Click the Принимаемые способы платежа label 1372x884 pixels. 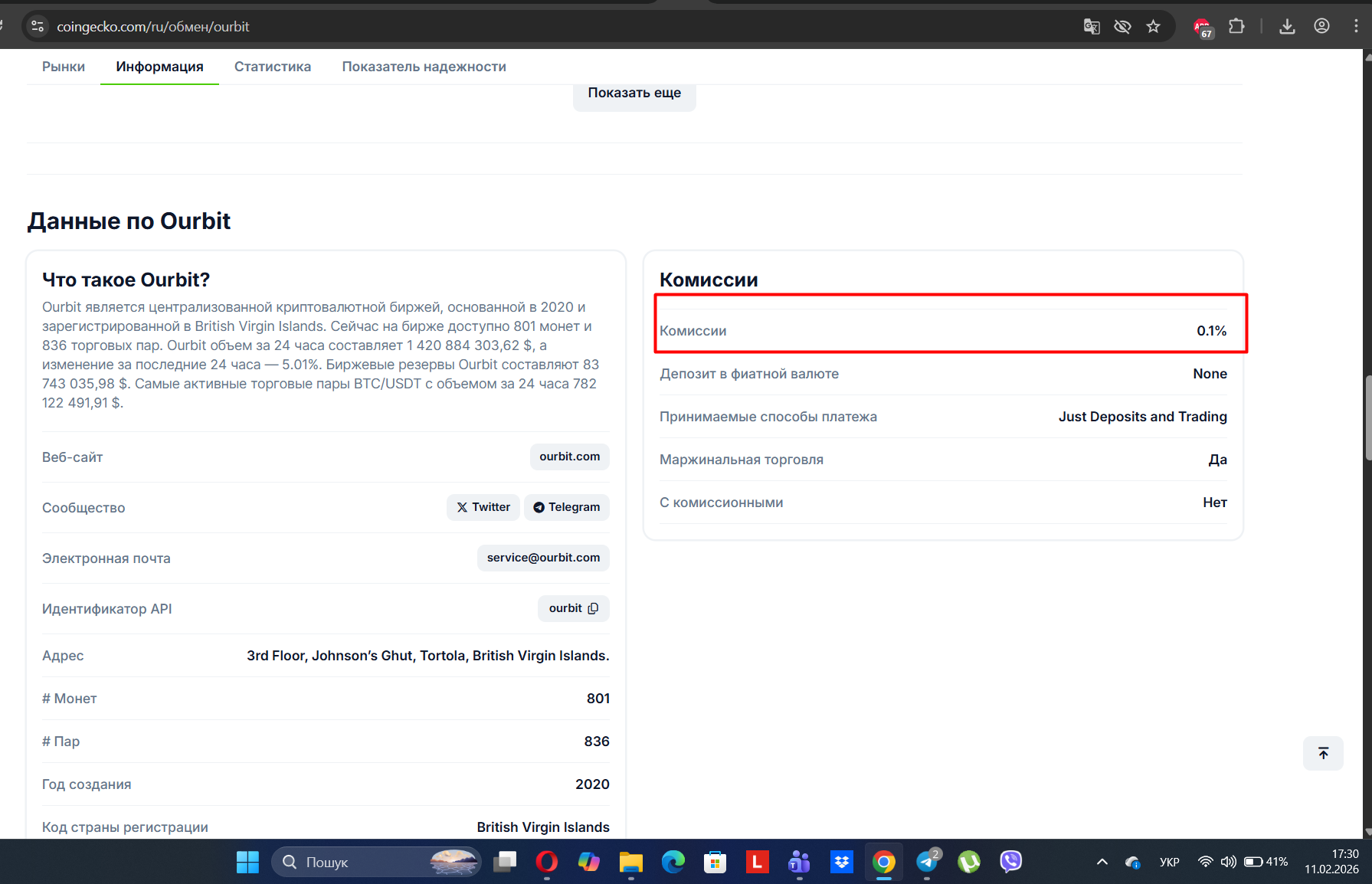(x=768, y=417)
